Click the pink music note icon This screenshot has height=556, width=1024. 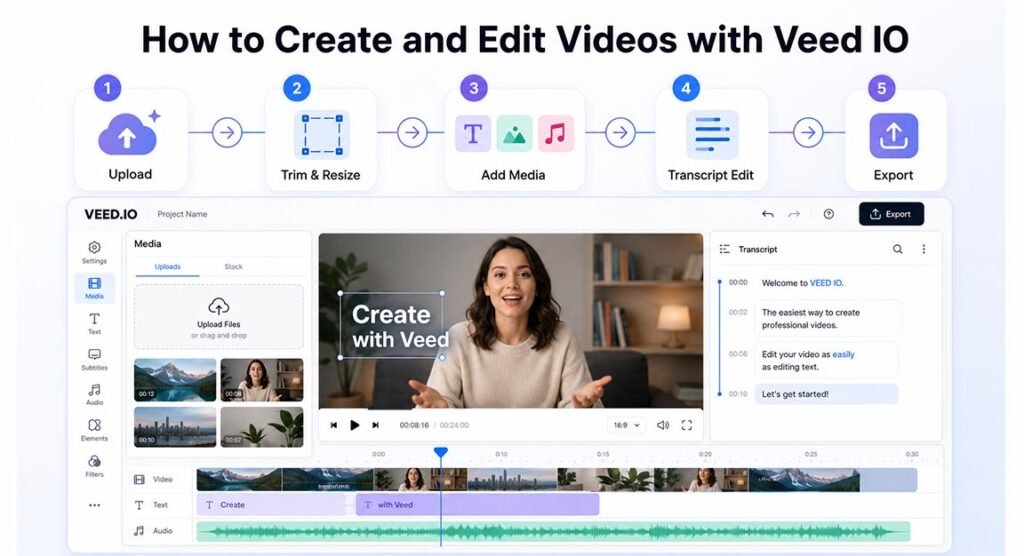tap(556, 134)
